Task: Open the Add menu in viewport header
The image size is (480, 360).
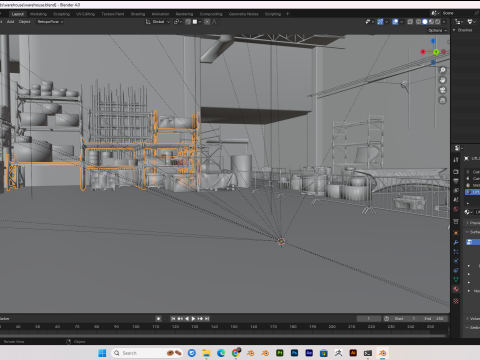Action: (10, 22)
